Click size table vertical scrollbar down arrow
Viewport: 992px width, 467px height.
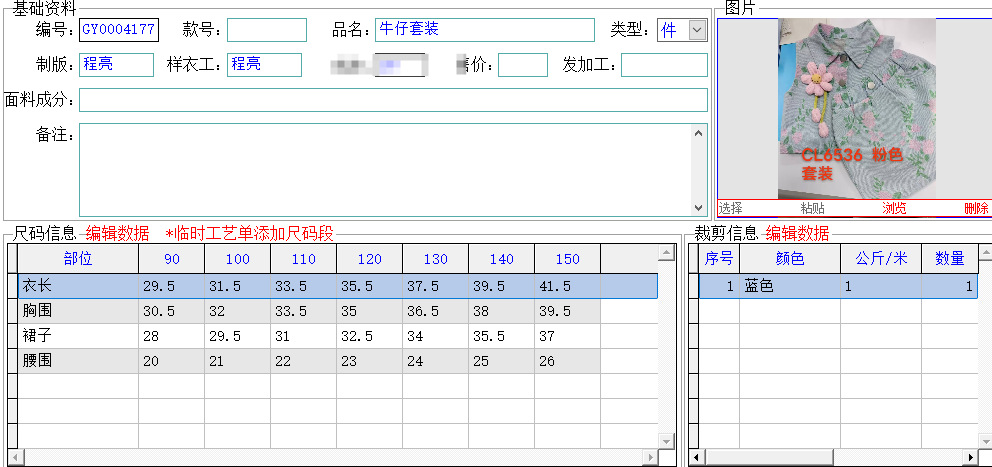pyautogui.click(x=666, y=440)
